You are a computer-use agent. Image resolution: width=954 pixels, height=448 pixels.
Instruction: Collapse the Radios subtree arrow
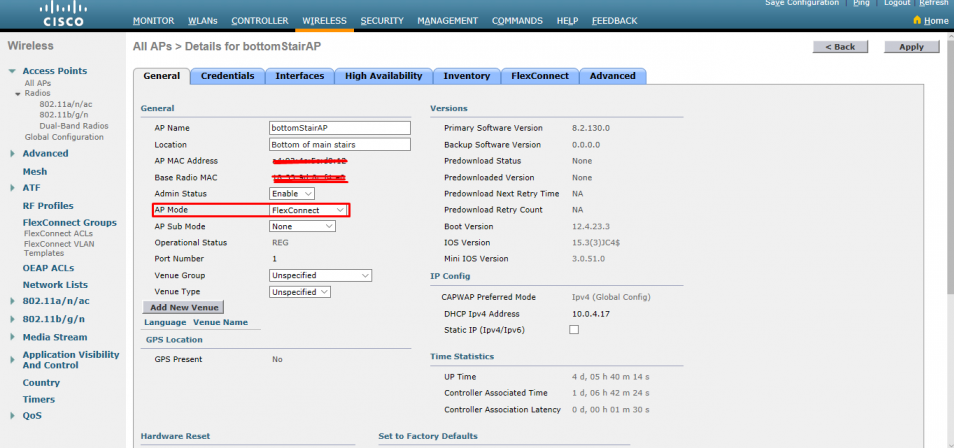coord(18,94)
